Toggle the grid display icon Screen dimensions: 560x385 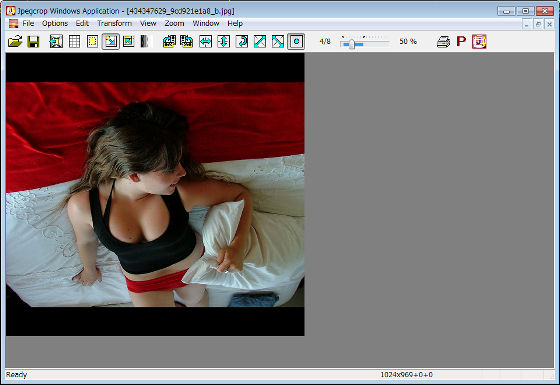(74, 42)
